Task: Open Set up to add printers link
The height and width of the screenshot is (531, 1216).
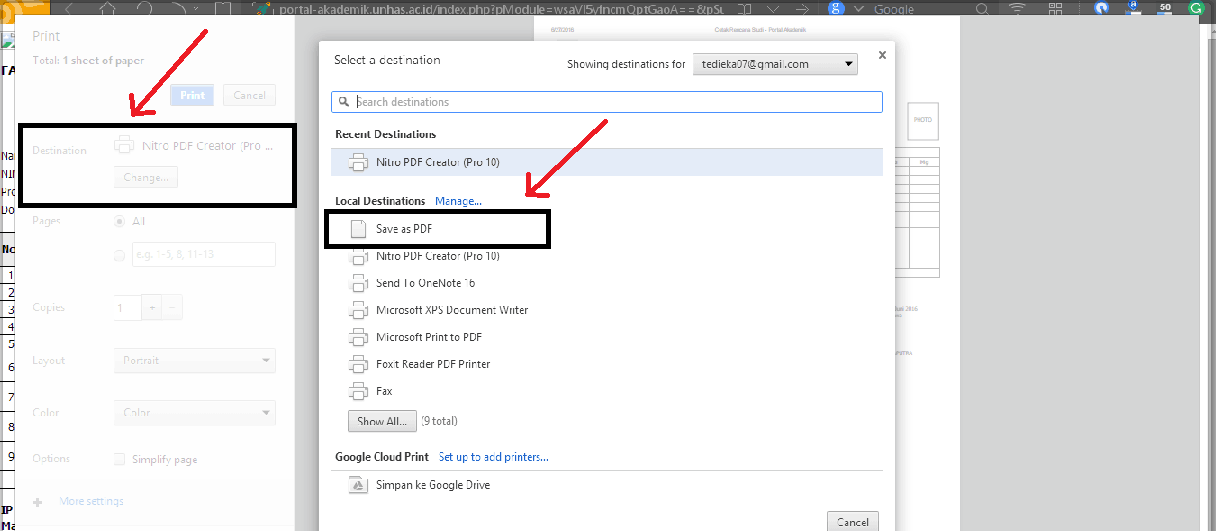Action: pos(493,457)
